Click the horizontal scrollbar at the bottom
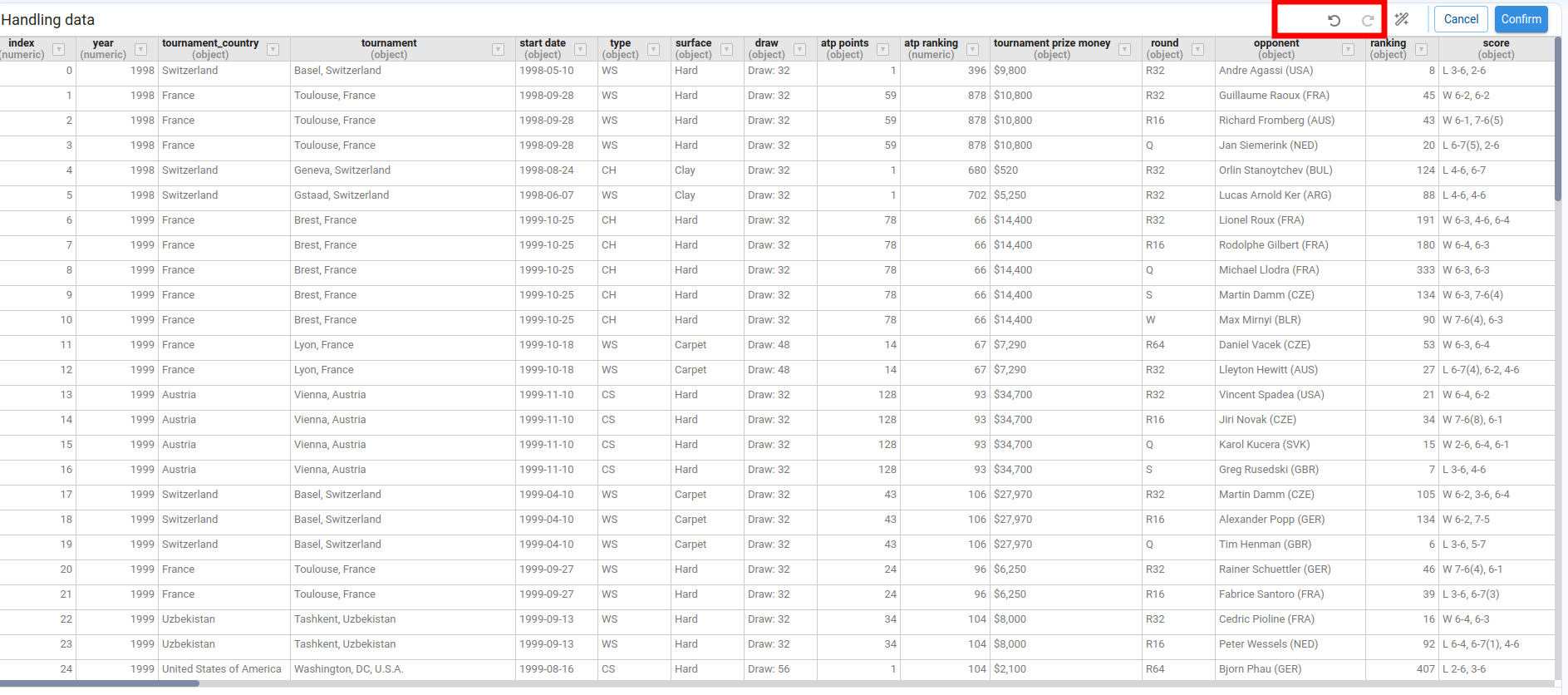This screenshot has height=695, width=1568. click(100, 684)
